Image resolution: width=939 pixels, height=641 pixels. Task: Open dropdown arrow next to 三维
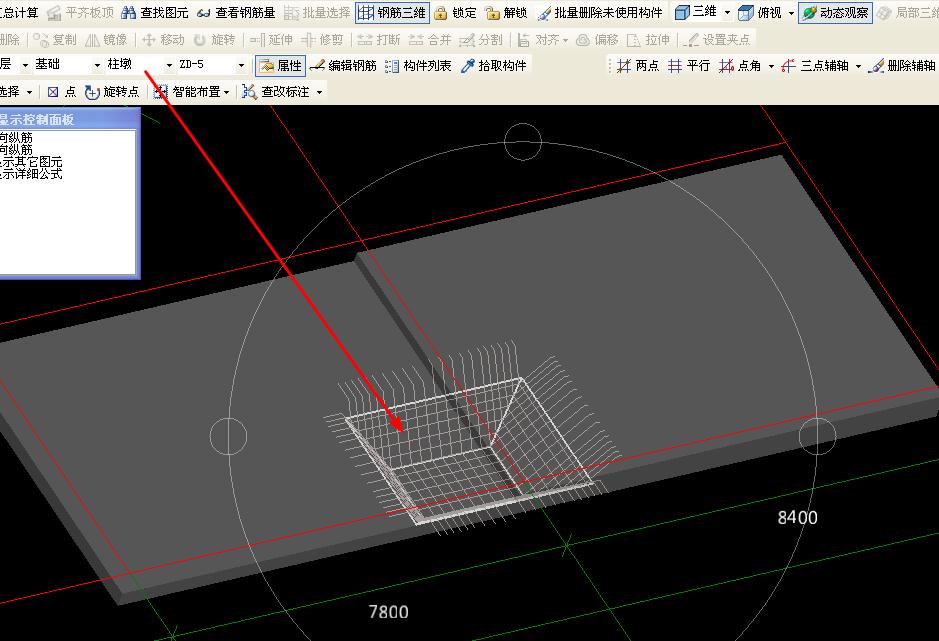coord(727,13)
